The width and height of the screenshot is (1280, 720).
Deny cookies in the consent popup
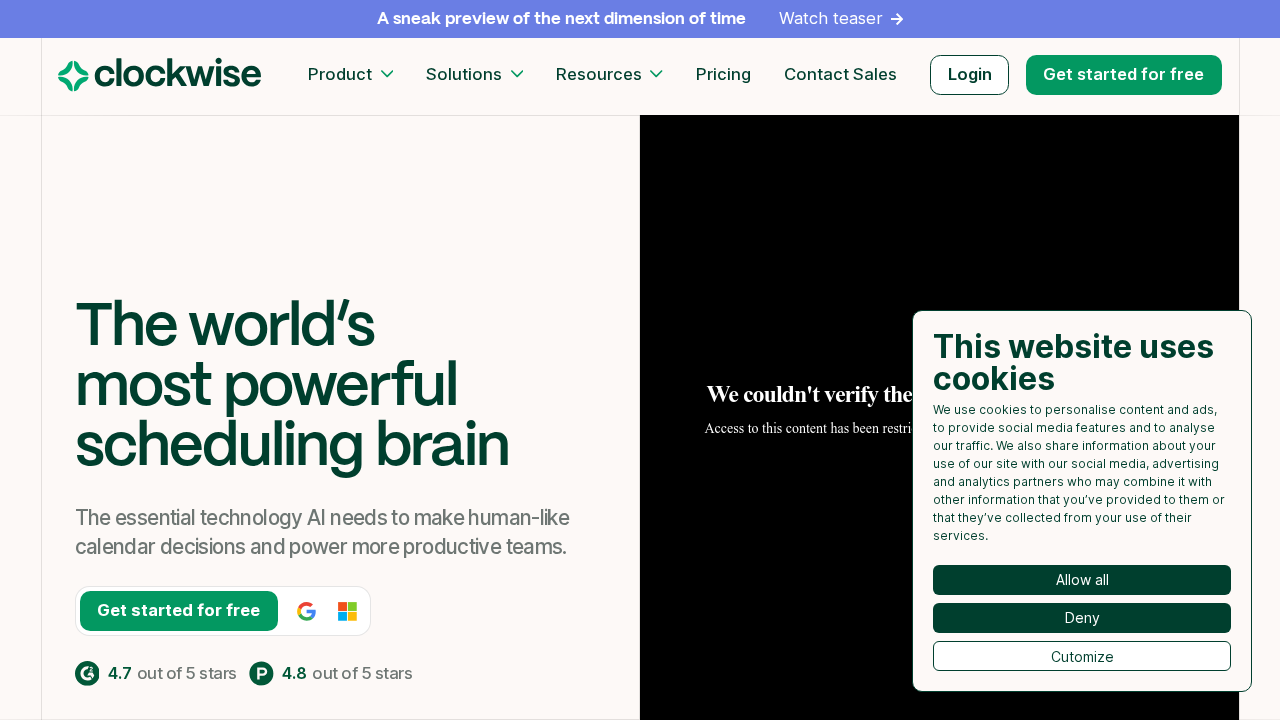tap(1081, 618)
